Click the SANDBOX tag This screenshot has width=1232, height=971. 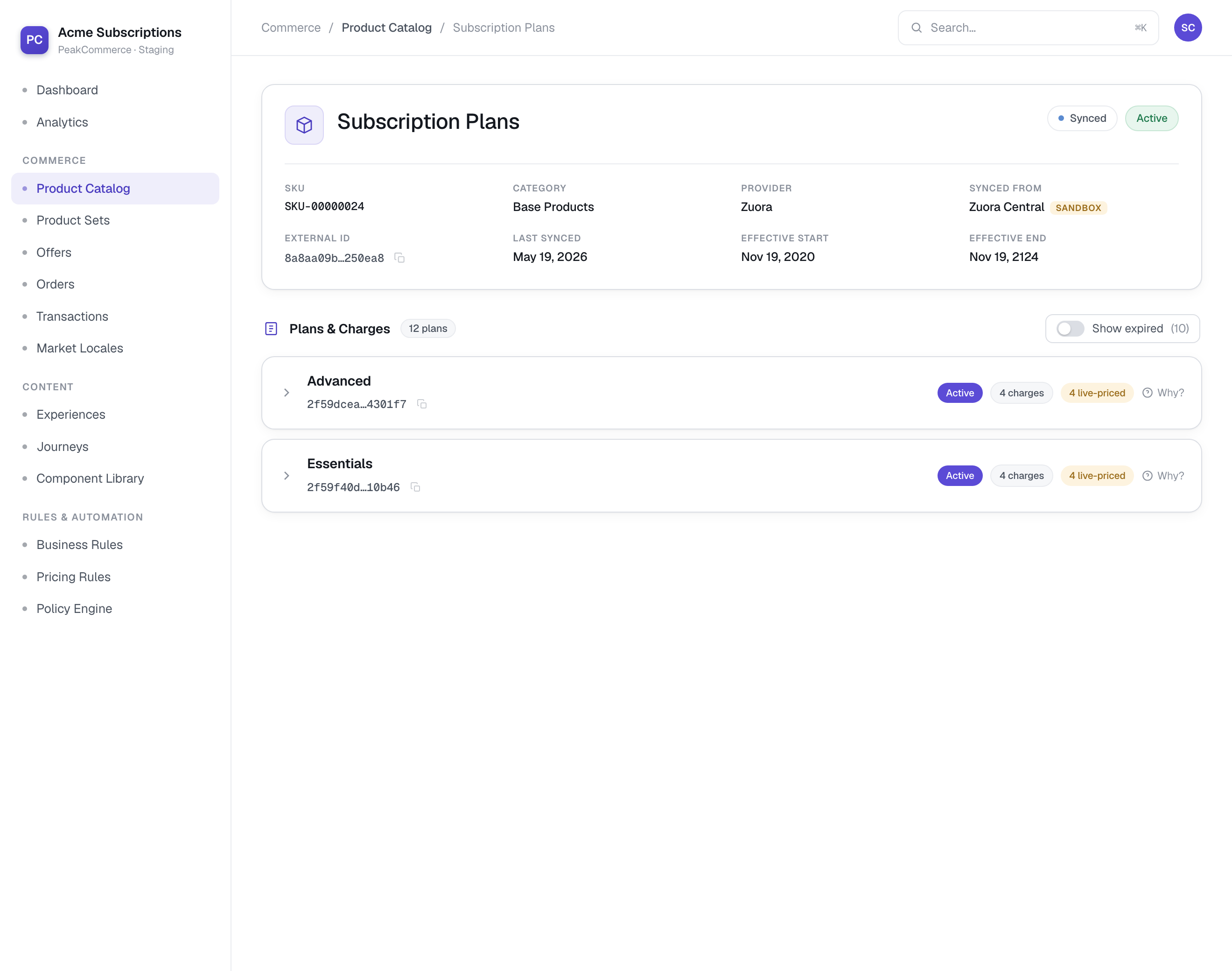coord(1078,208)
